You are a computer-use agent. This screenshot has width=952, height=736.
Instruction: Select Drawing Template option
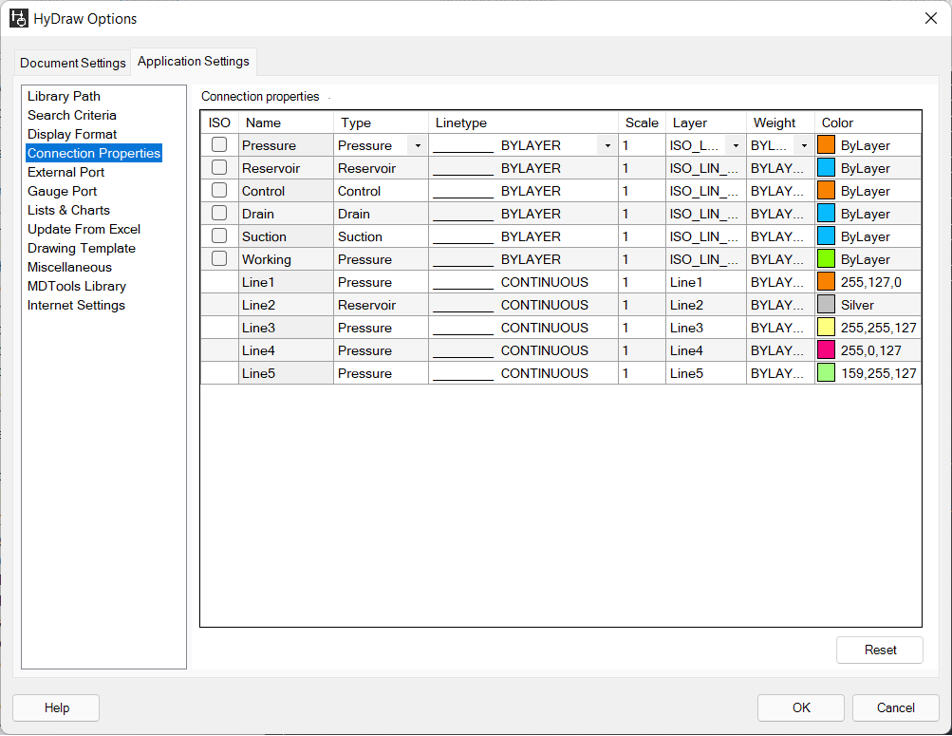tap(81, 248)
